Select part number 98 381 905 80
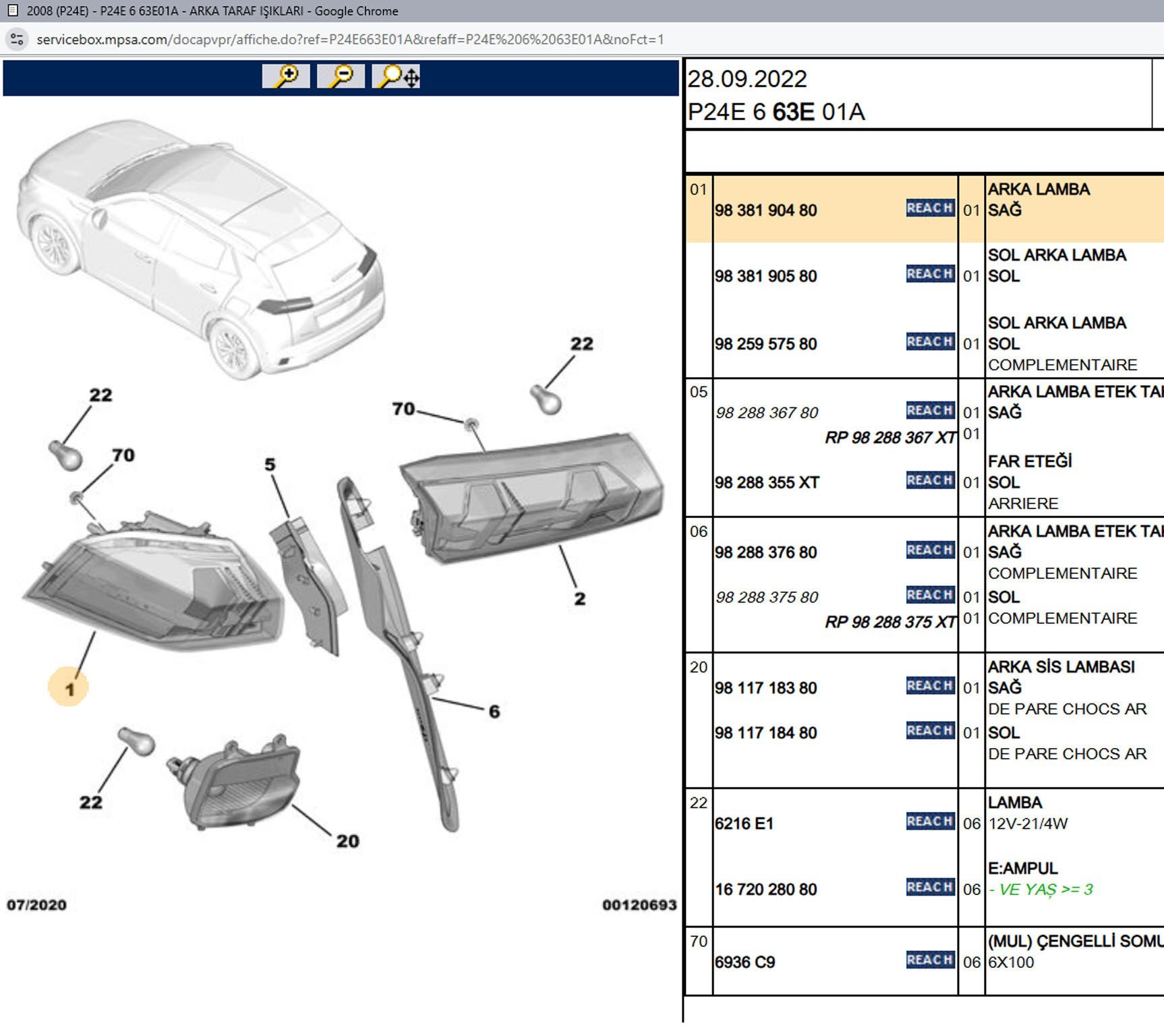This screenshot has height=1036, width=1164. point(765,277)
